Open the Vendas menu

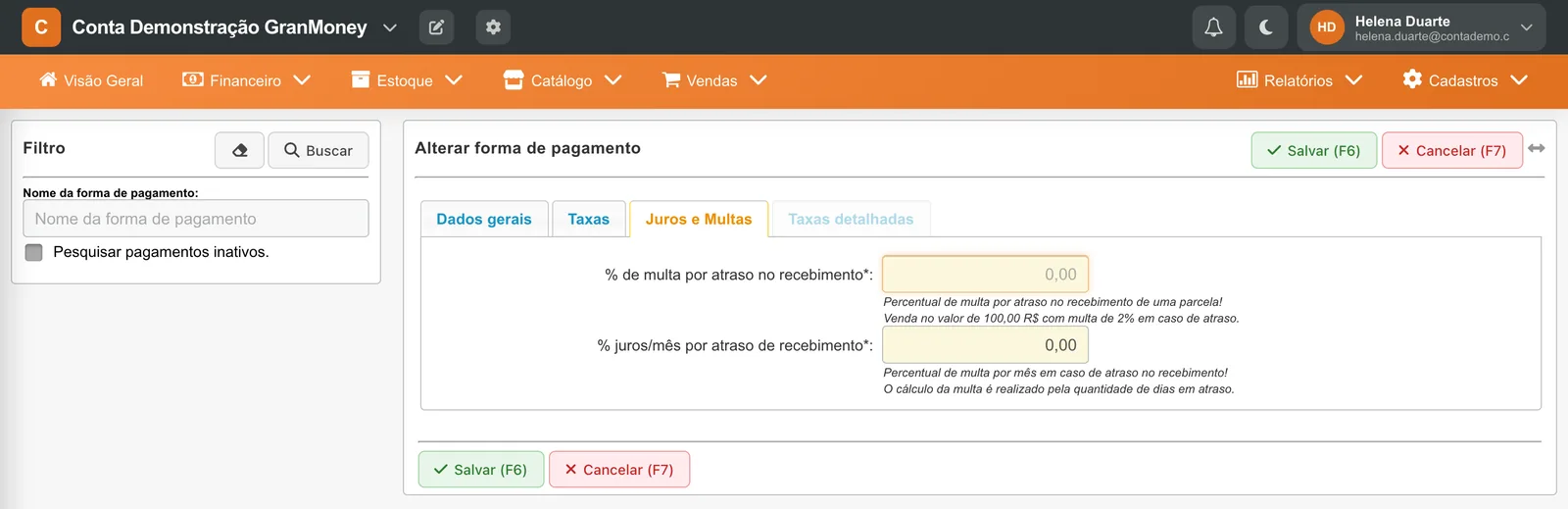(713, 80)
